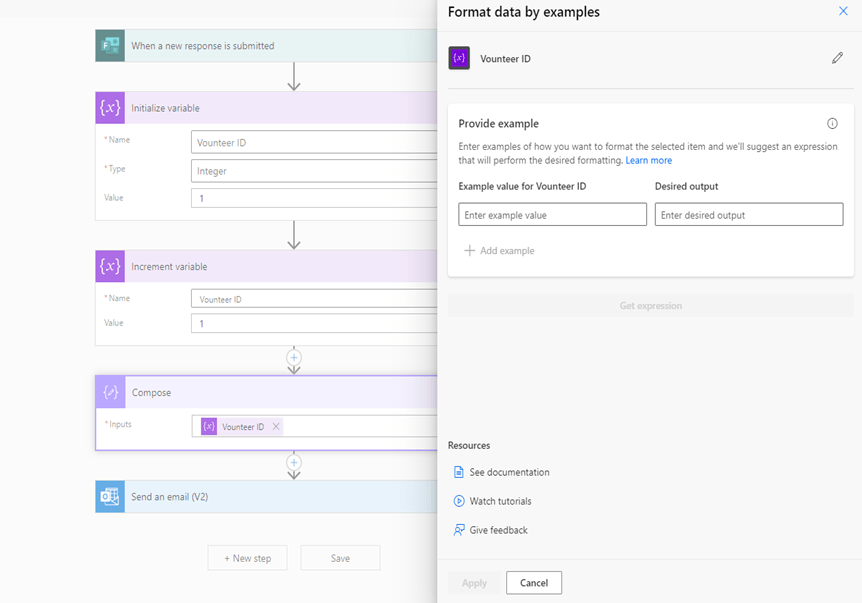Click Add example button

point(500,251)
